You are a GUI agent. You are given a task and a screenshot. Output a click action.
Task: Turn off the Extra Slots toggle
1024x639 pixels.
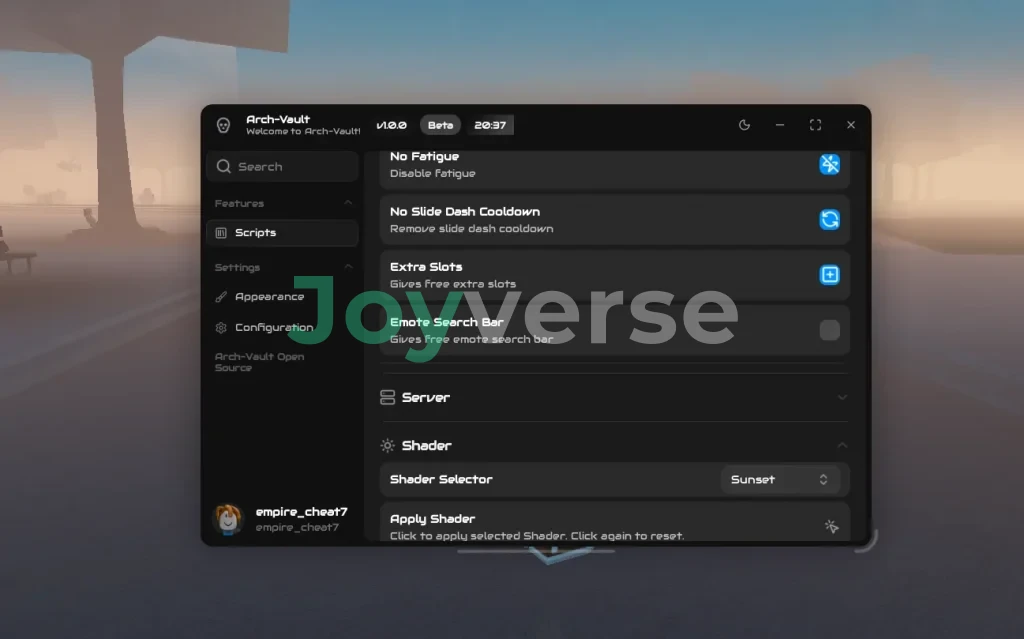coord(829,275)
